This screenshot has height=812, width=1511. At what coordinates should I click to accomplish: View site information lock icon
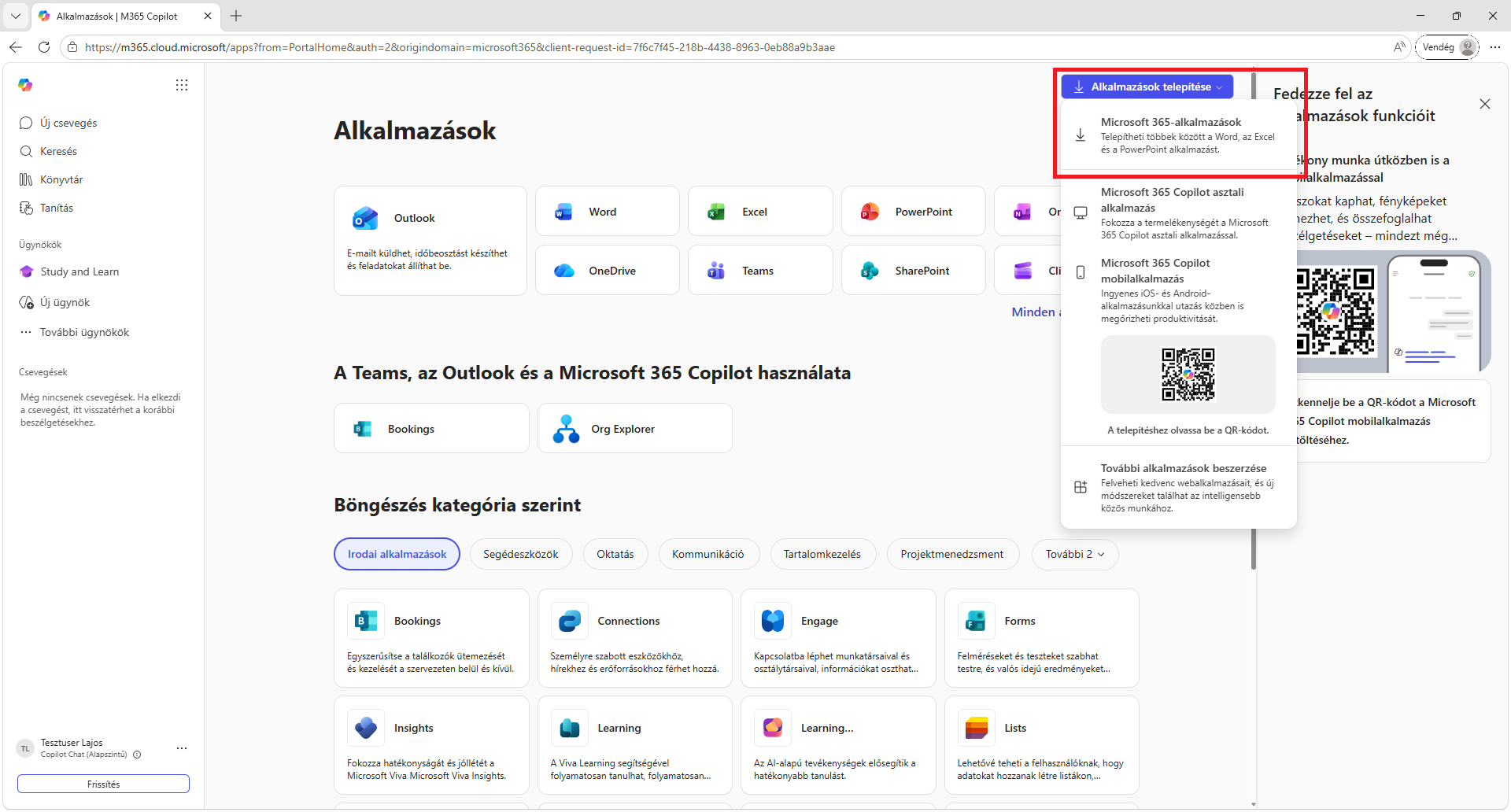point(72,47)
